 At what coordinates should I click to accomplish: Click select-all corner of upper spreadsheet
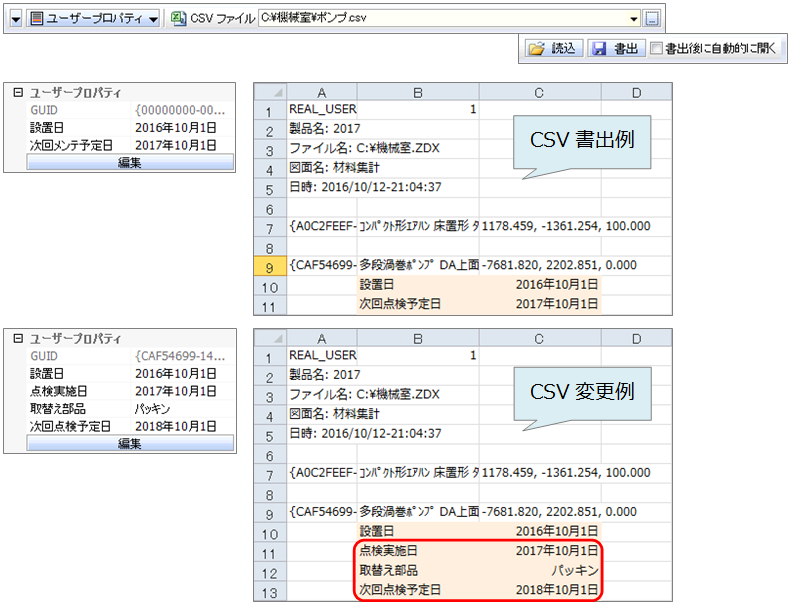(270, 92)
